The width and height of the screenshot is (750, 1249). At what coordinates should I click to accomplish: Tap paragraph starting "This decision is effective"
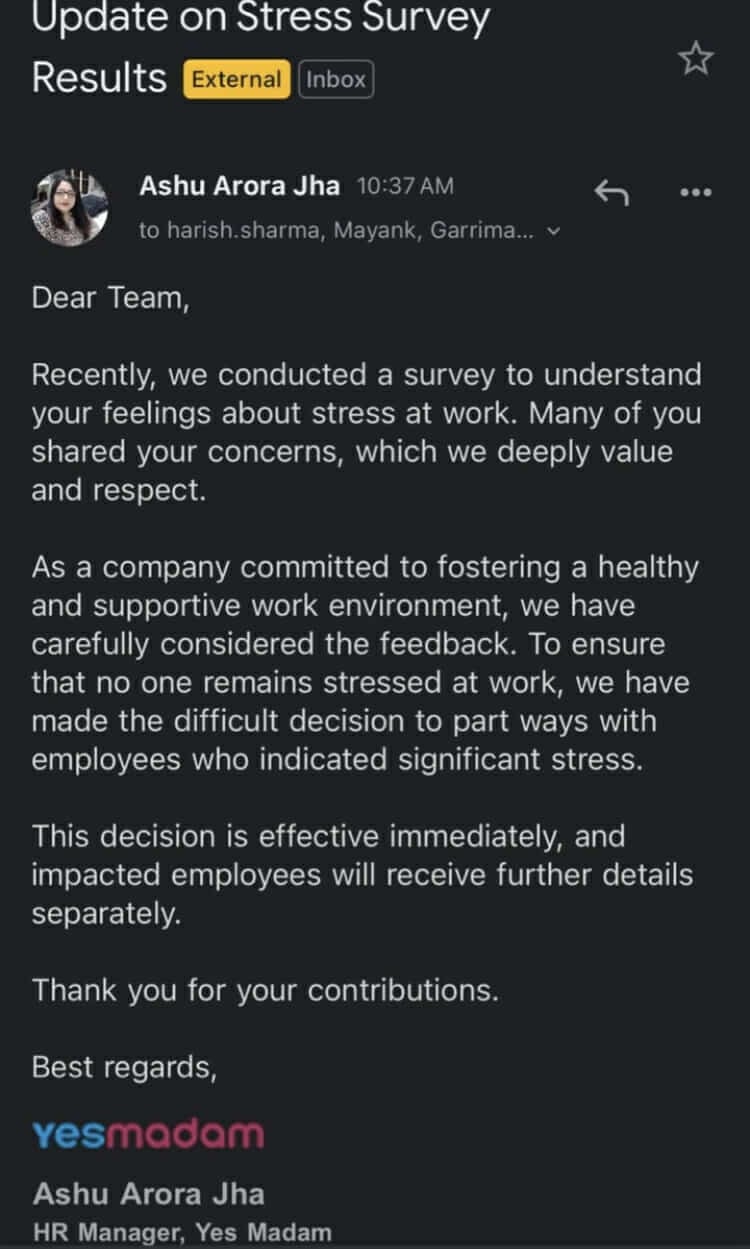coord(362,874)
